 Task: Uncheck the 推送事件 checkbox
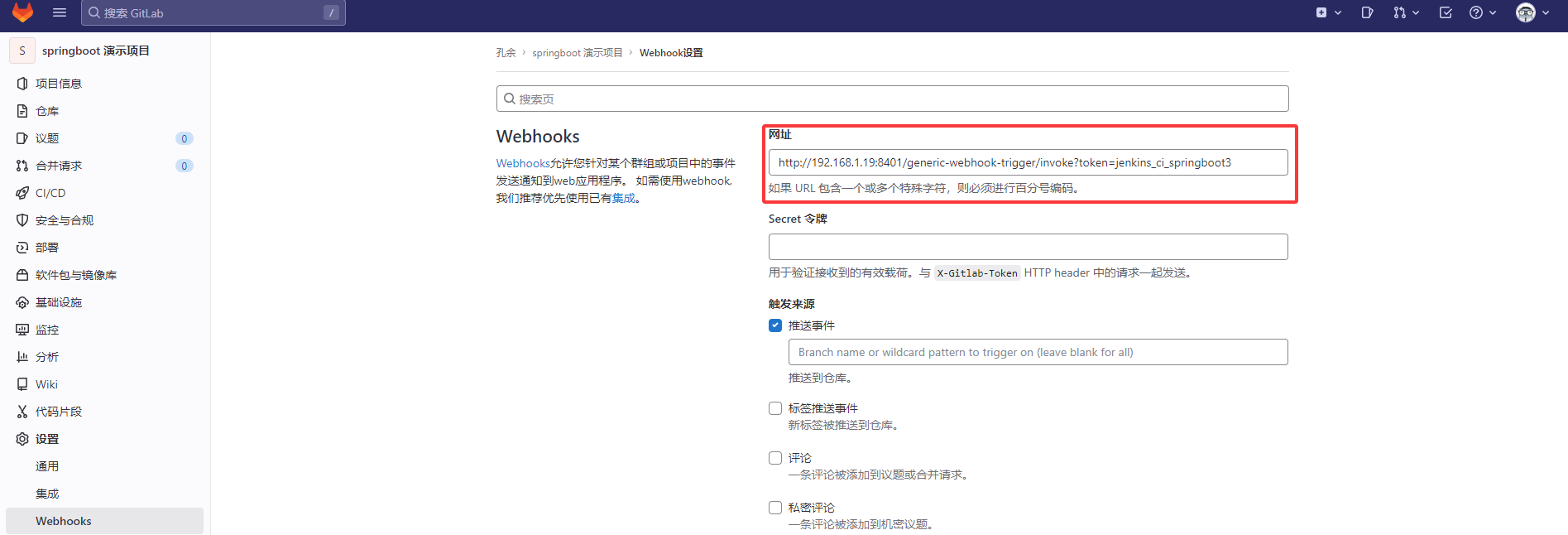pyautogui.click(x=775, y=325)
